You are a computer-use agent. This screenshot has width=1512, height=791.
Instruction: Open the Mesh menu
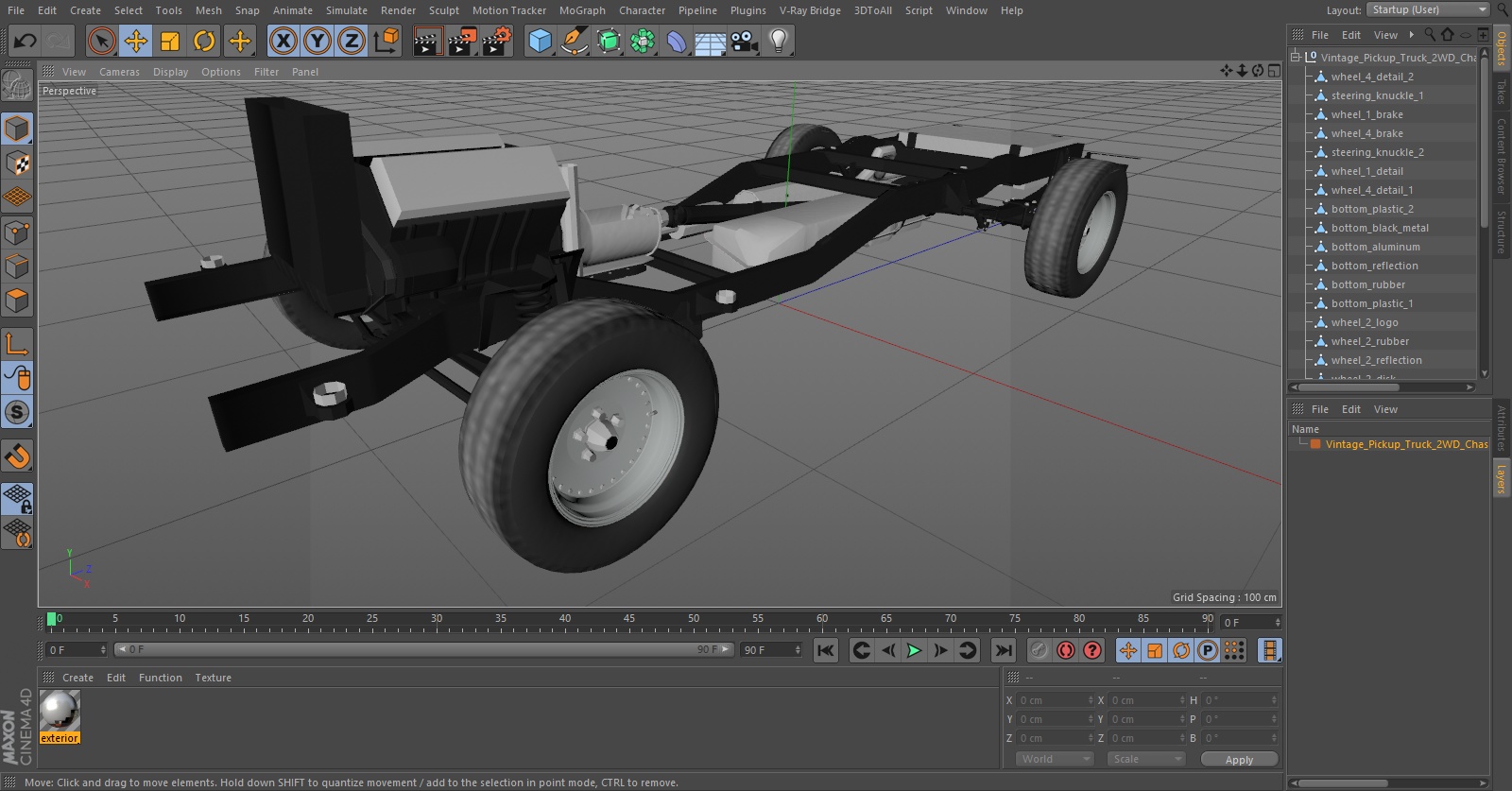(209, 10)
